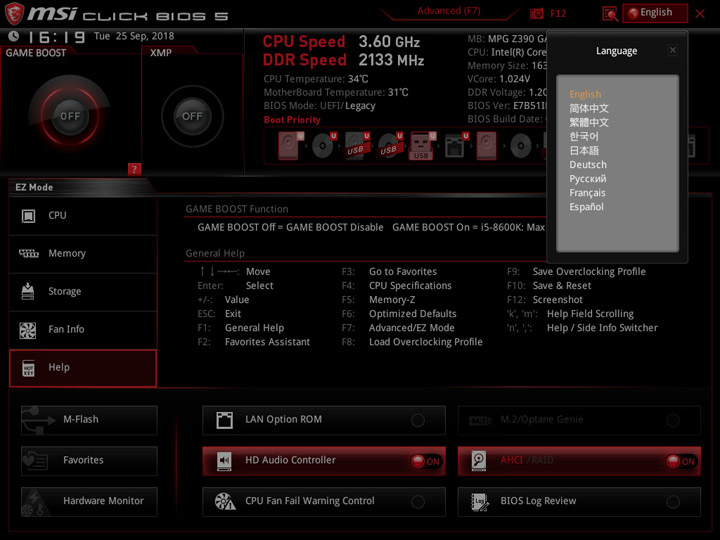This screenshot has width=720, height=540.
Task: Click 'Save & Reset' help text
Action: (562, 286)
